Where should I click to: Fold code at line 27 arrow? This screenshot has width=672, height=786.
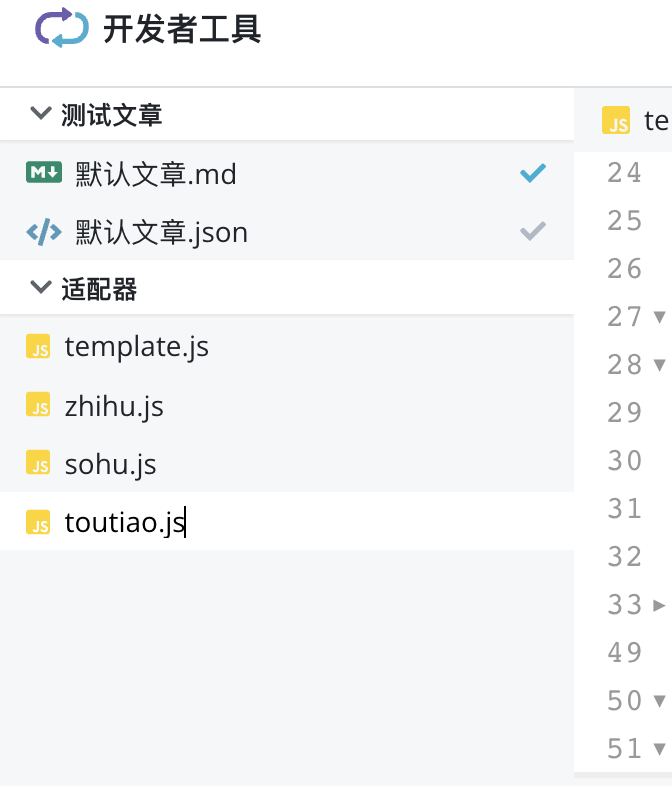(x=659, y=317)
